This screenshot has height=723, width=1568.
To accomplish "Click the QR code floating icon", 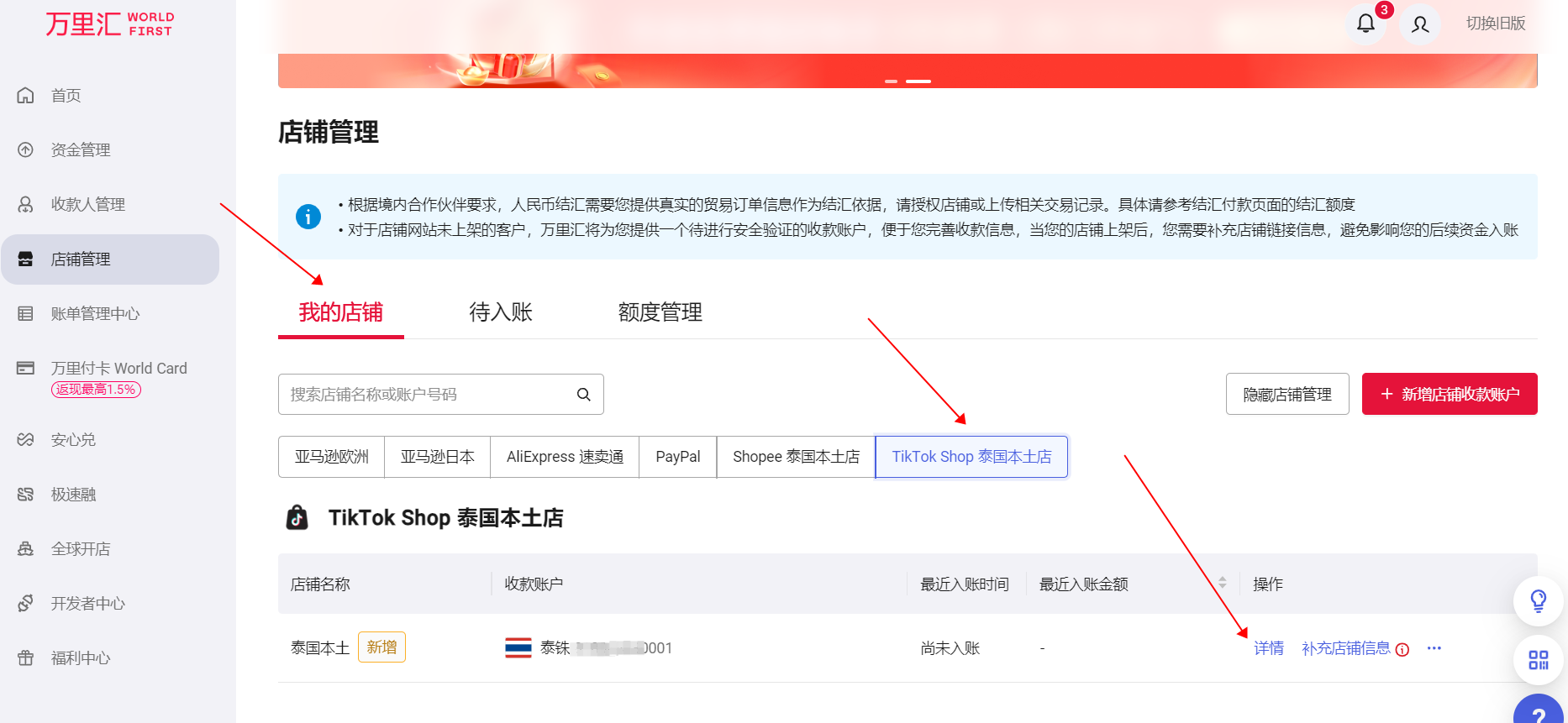I will point(1539,660).
